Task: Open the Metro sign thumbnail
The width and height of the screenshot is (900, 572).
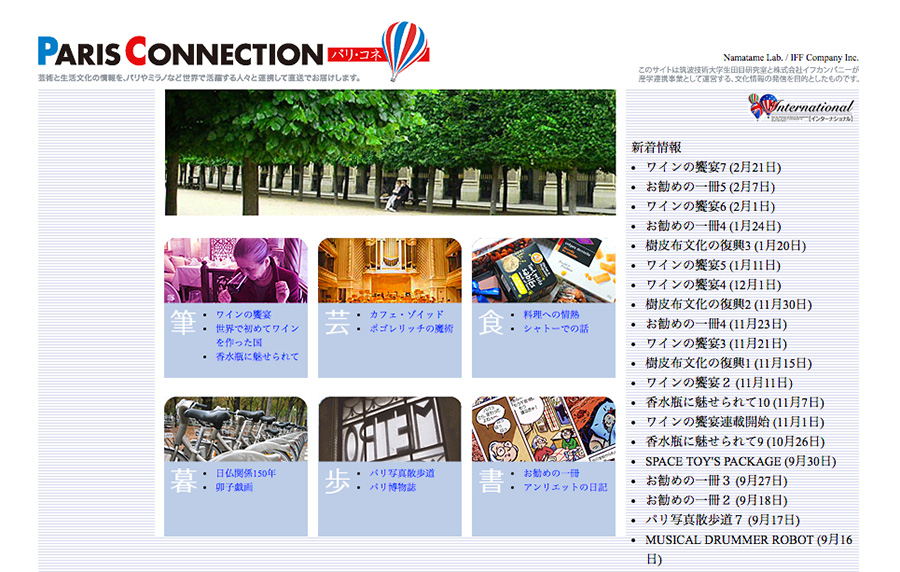Action: point(390,429)
